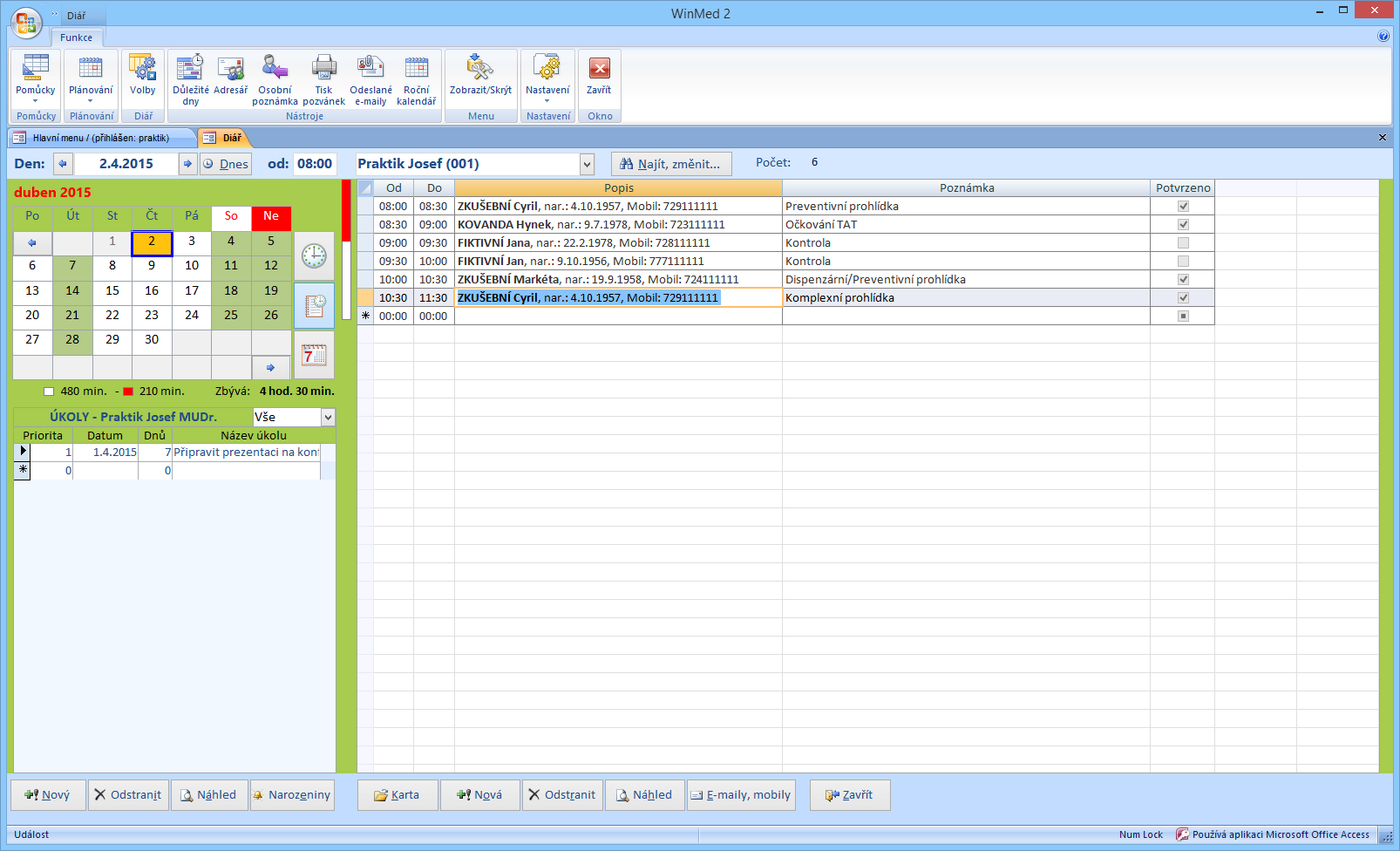Viewport: 1400px width, 851px height.
Task: Click Najít, změnit... button
Action: (x=671, y=164)
